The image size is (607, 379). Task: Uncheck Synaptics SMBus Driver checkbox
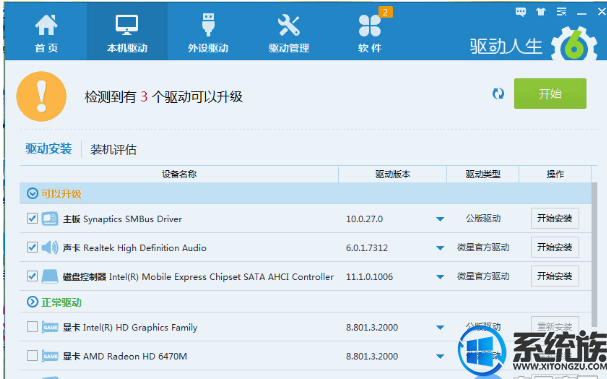click(32, 219)
